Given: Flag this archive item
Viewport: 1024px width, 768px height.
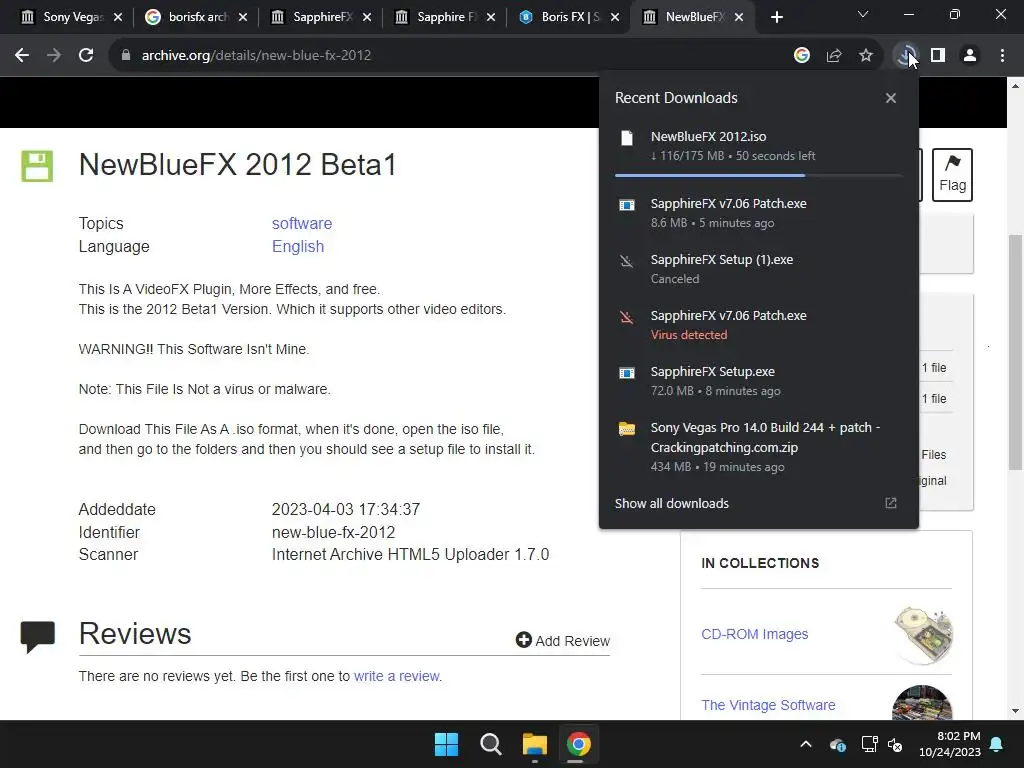Looking at the screenshot, I should point(952,174).
